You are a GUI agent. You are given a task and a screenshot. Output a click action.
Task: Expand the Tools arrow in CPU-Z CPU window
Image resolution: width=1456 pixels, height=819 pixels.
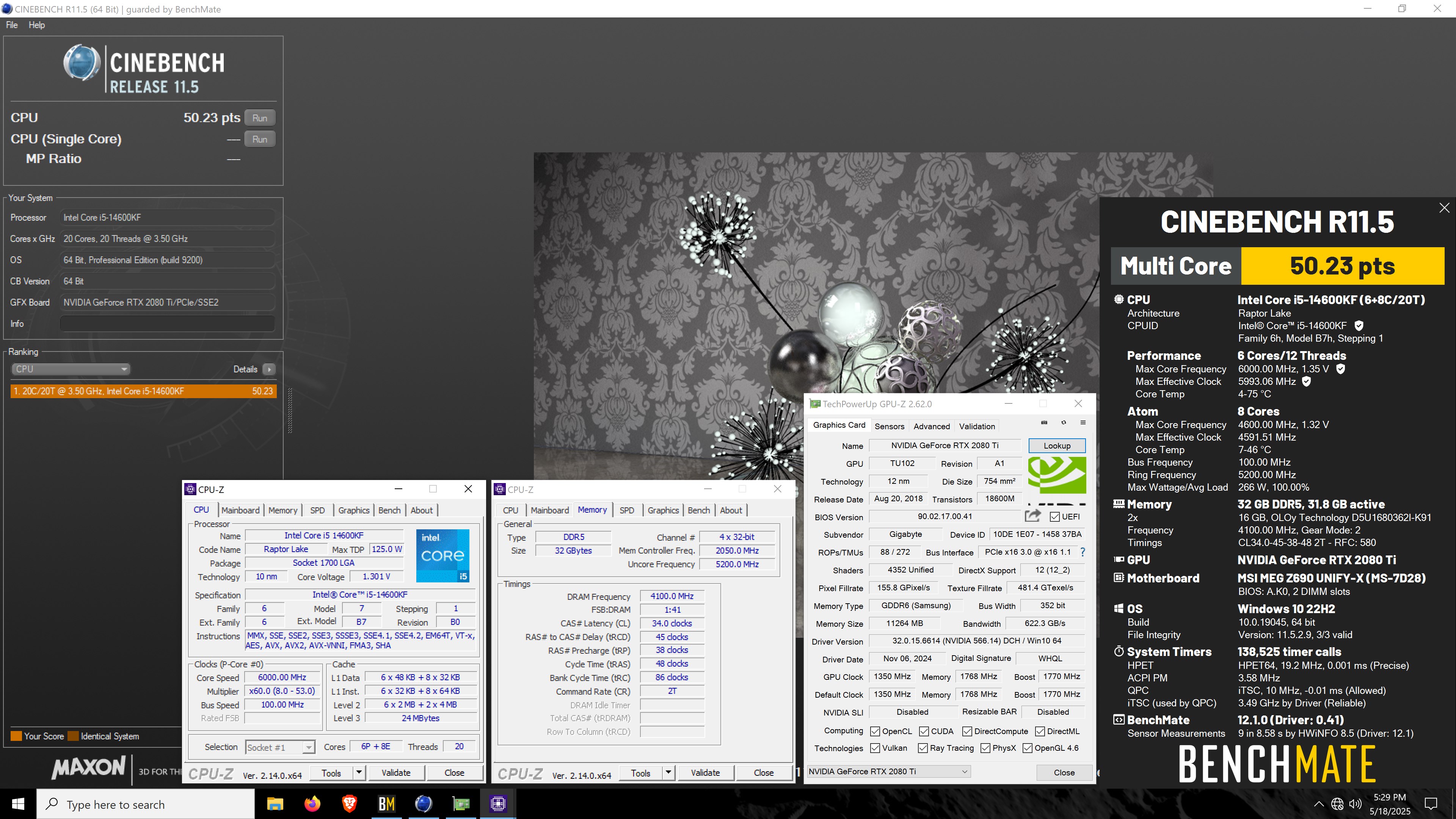[358, 773]
